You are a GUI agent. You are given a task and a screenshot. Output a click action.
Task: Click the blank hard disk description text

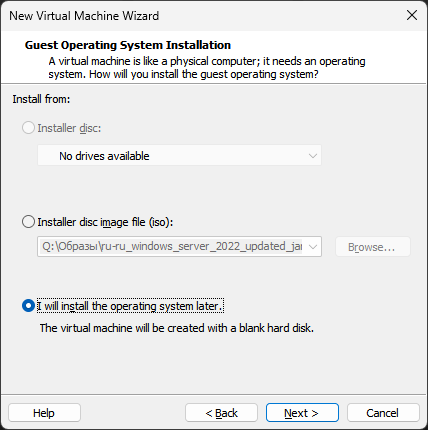point(177,328)
